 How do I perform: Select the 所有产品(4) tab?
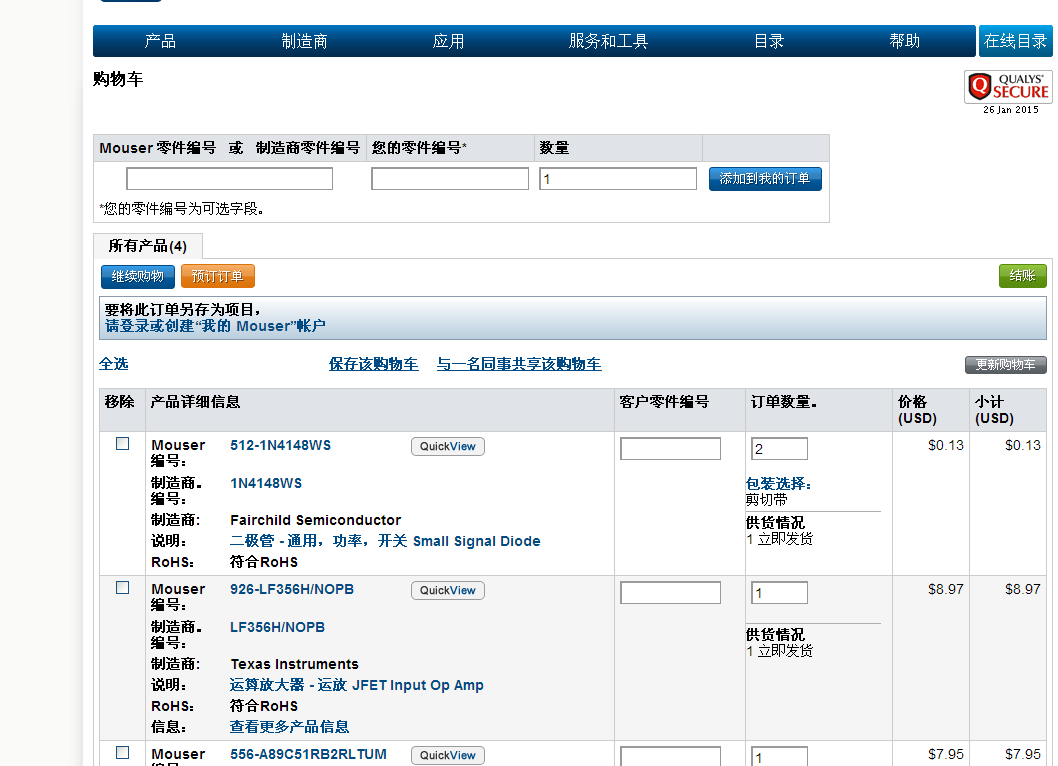[148, 246]
